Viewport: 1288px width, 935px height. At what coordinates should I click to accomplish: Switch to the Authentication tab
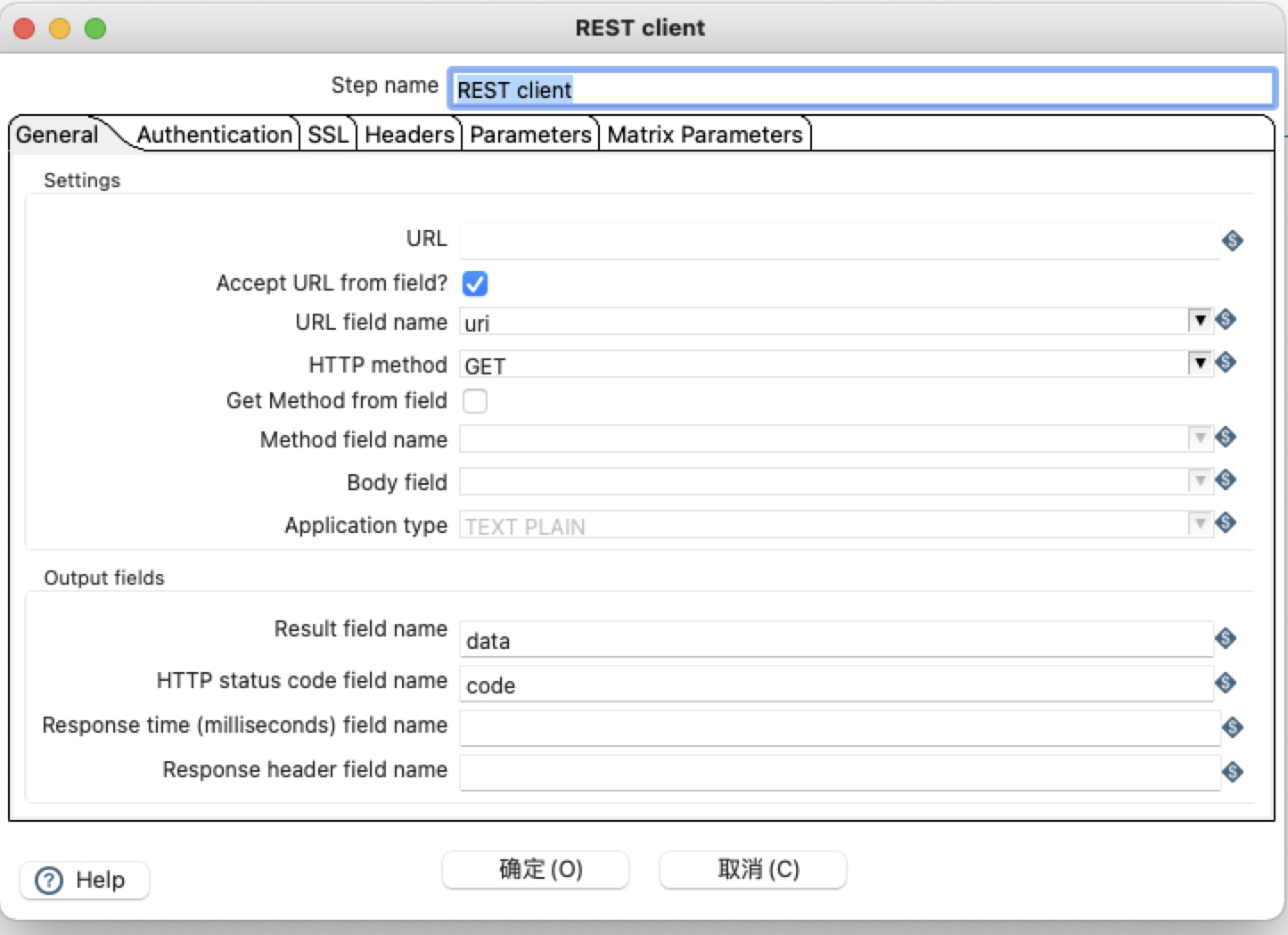click(x=215, y=134)
